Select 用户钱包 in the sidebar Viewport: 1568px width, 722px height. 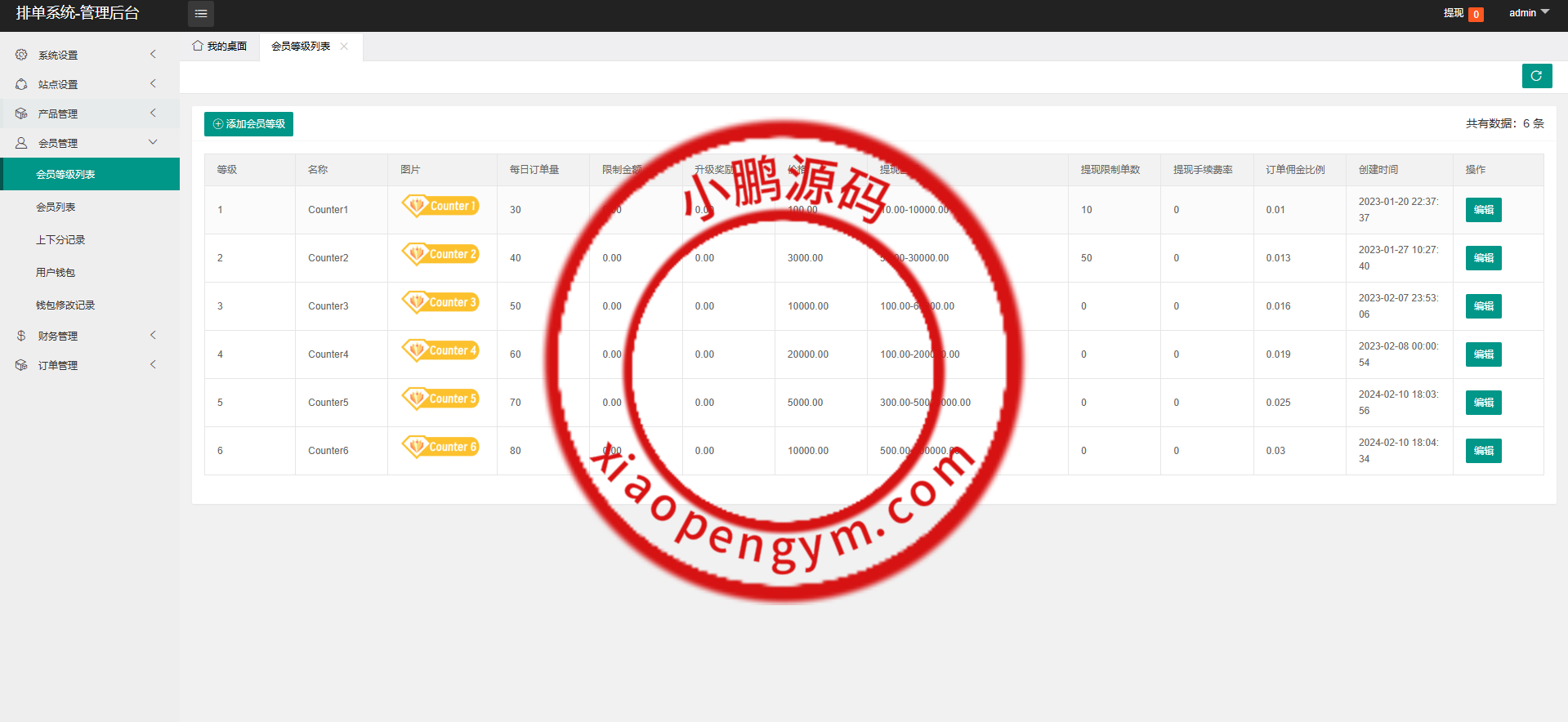pos(56,273)
